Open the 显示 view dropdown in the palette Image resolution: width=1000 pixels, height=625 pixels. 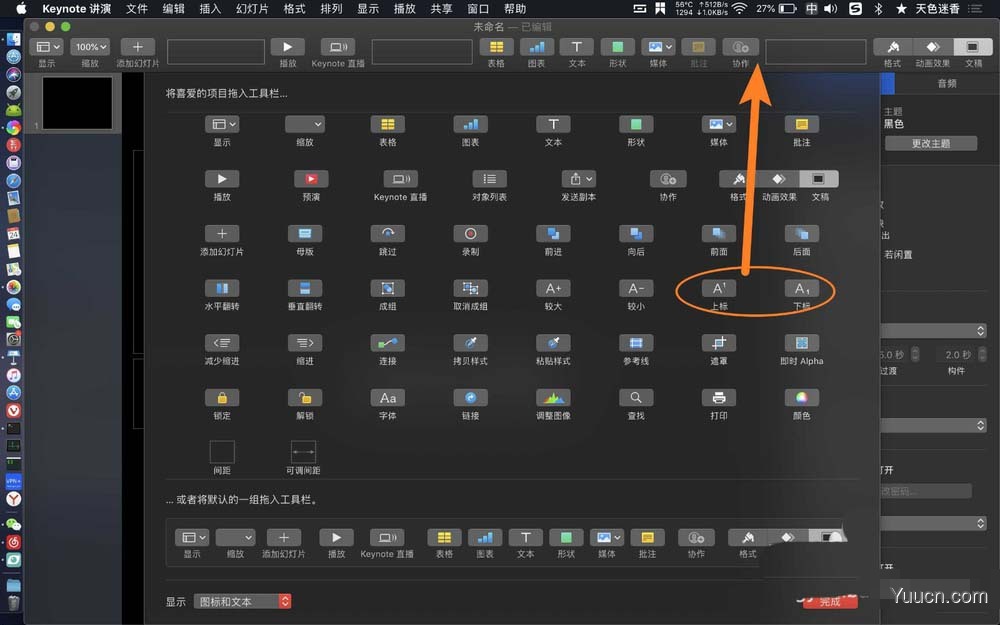[222, 124]
